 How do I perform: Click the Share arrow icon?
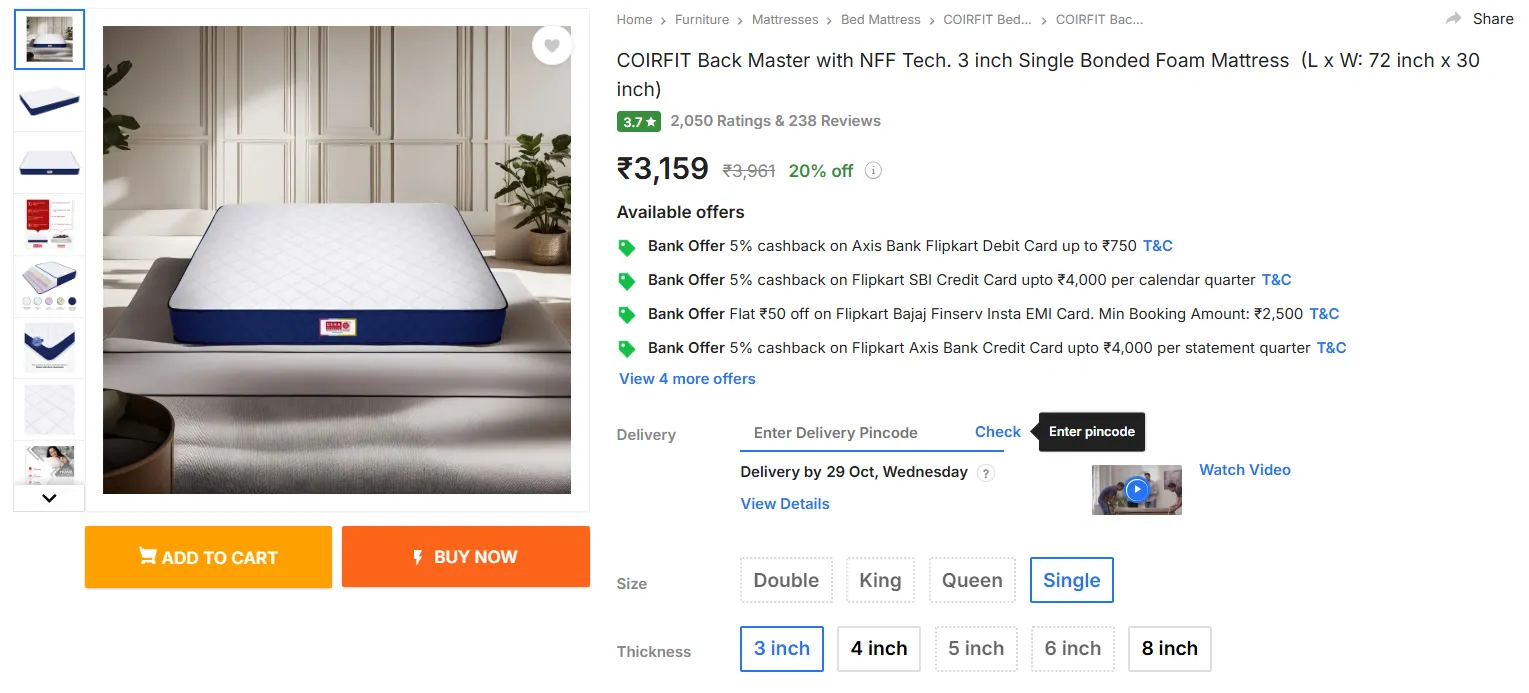1454,19
